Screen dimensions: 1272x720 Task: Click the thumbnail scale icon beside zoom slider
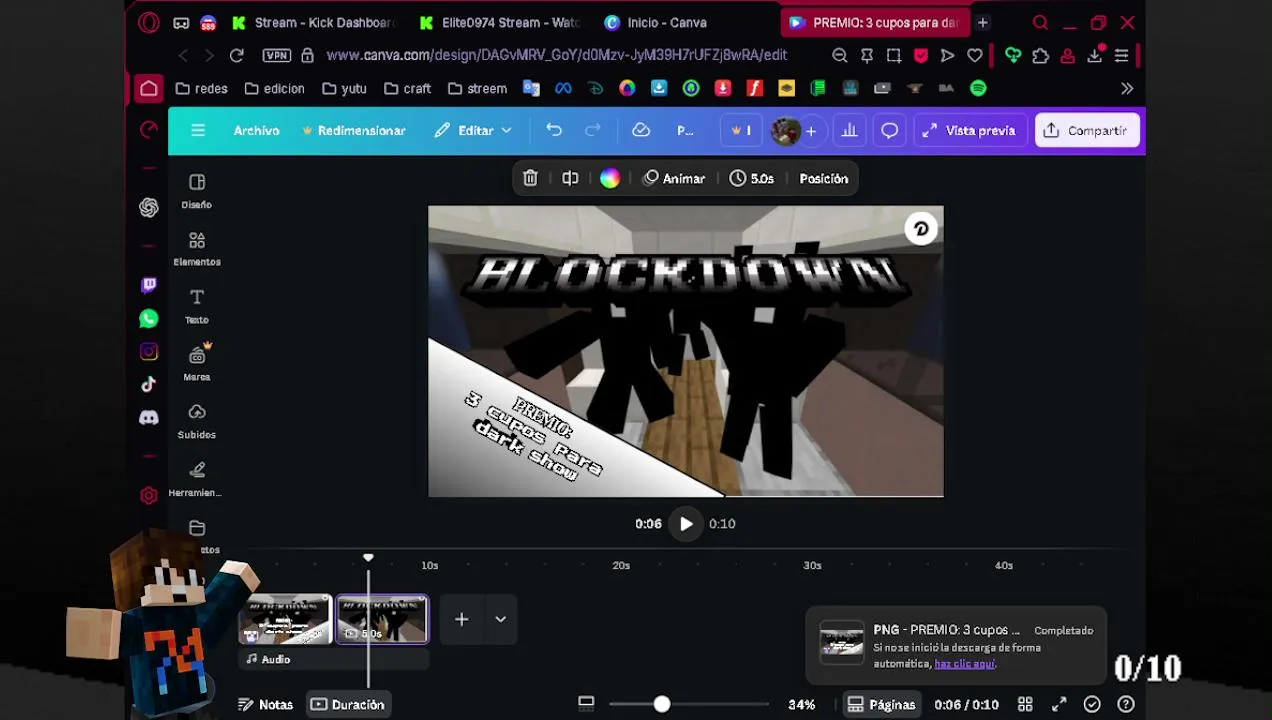(586, 705)
